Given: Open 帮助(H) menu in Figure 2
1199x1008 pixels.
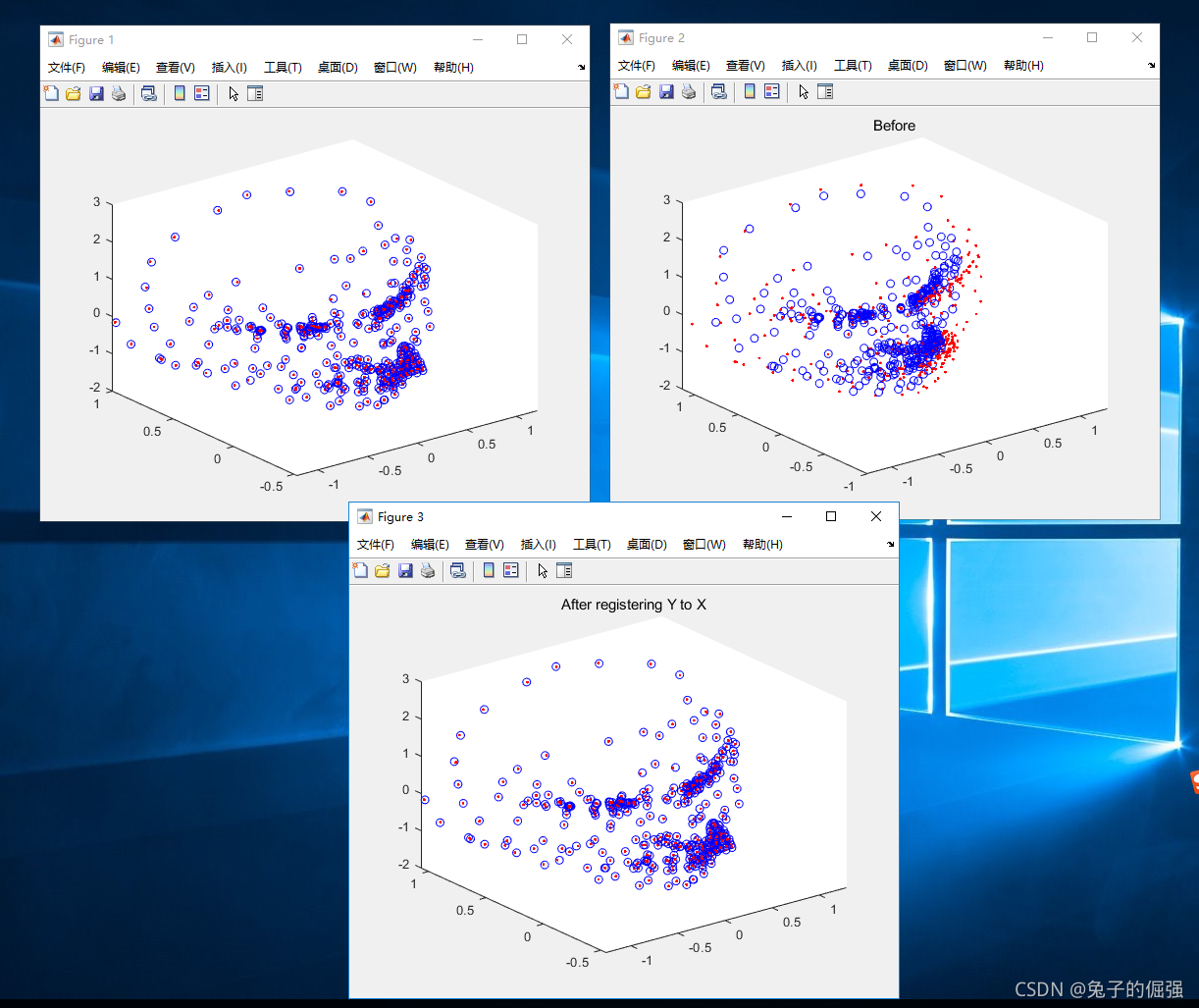Looking at the screenshot, I should tap(1023, 66).
